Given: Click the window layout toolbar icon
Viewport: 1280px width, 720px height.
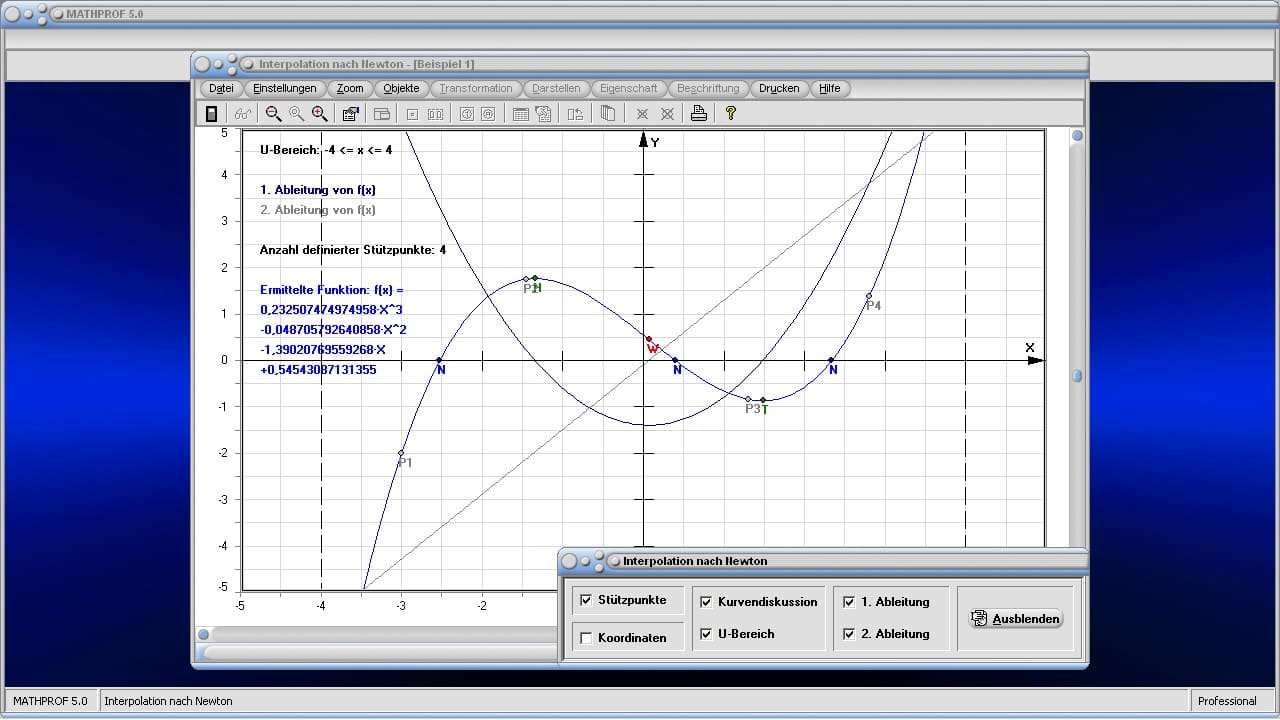Looking at the screenshot, I should tap(381, 114).
